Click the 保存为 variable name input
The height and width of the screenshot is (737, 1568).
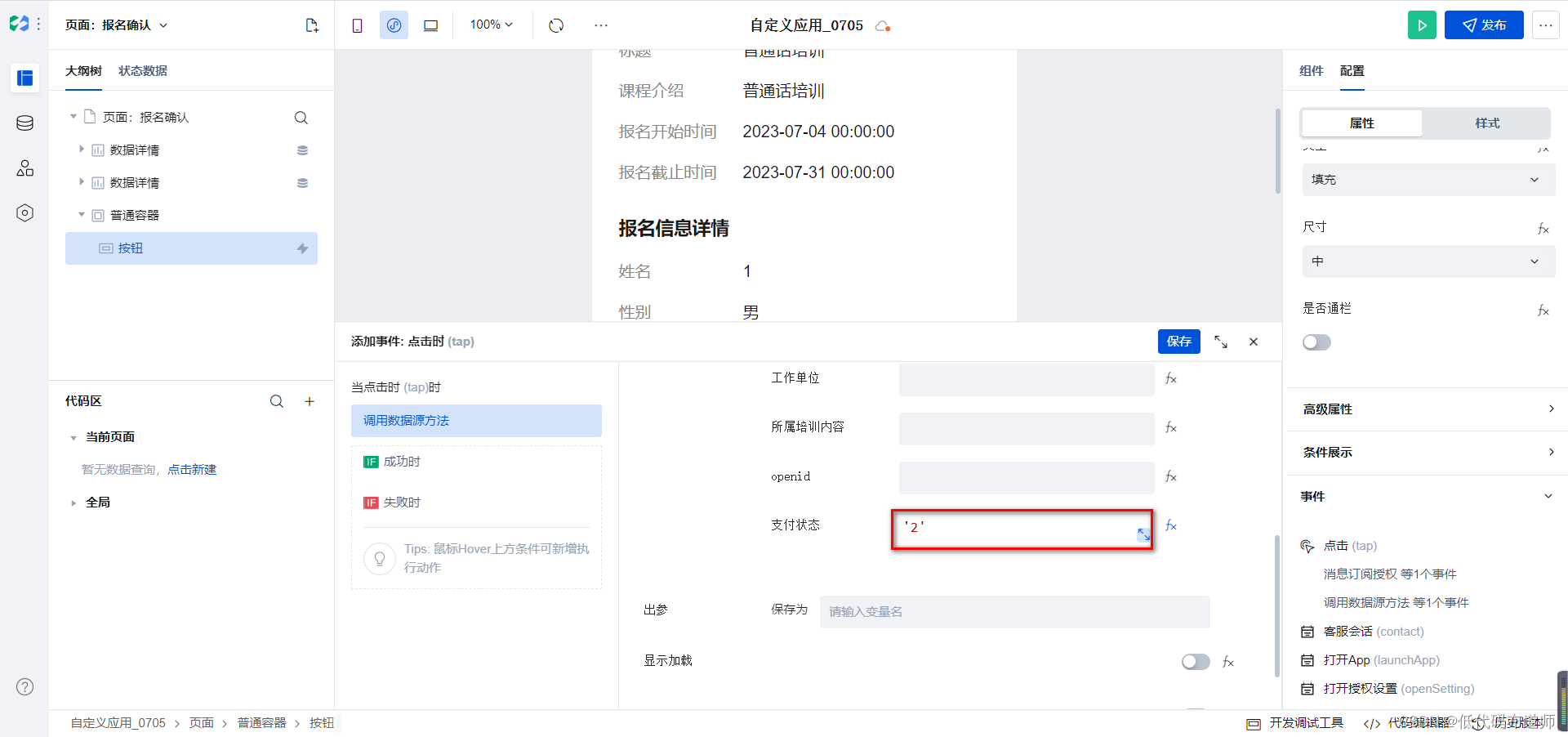[1014, 612]
